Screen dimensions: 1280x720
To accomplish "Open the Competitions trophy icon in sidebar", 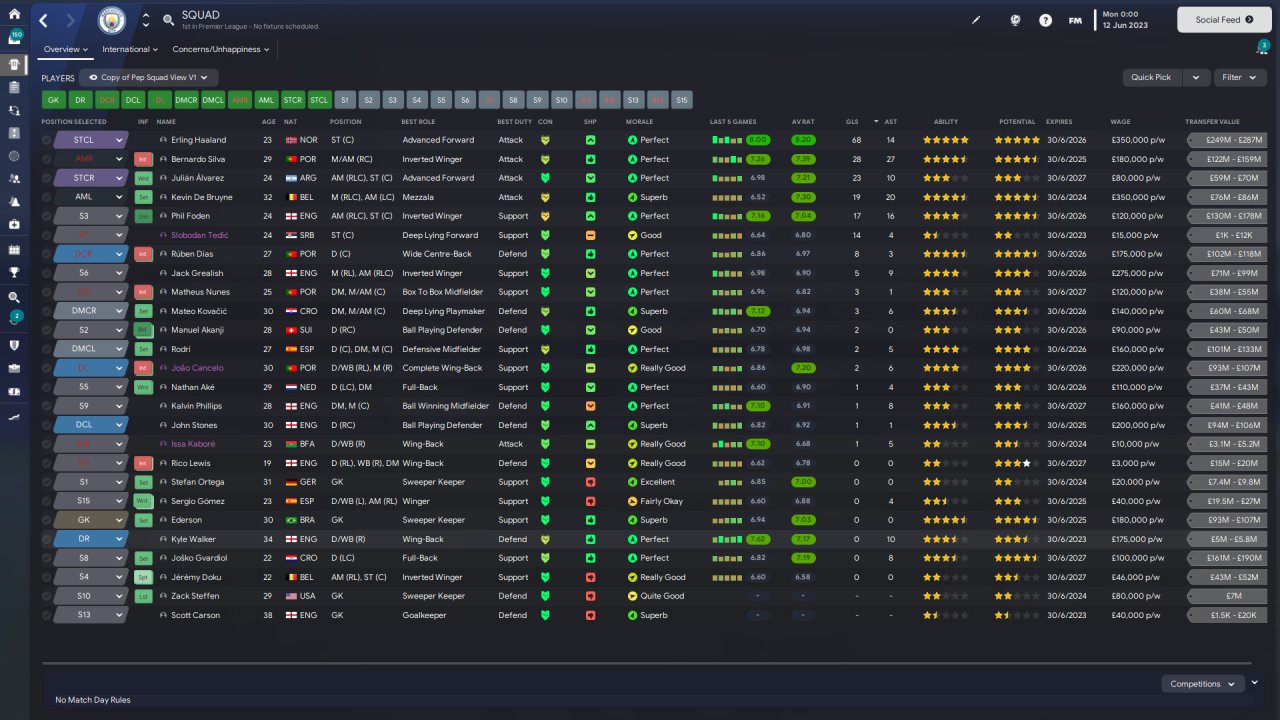I will coord(14,271).
